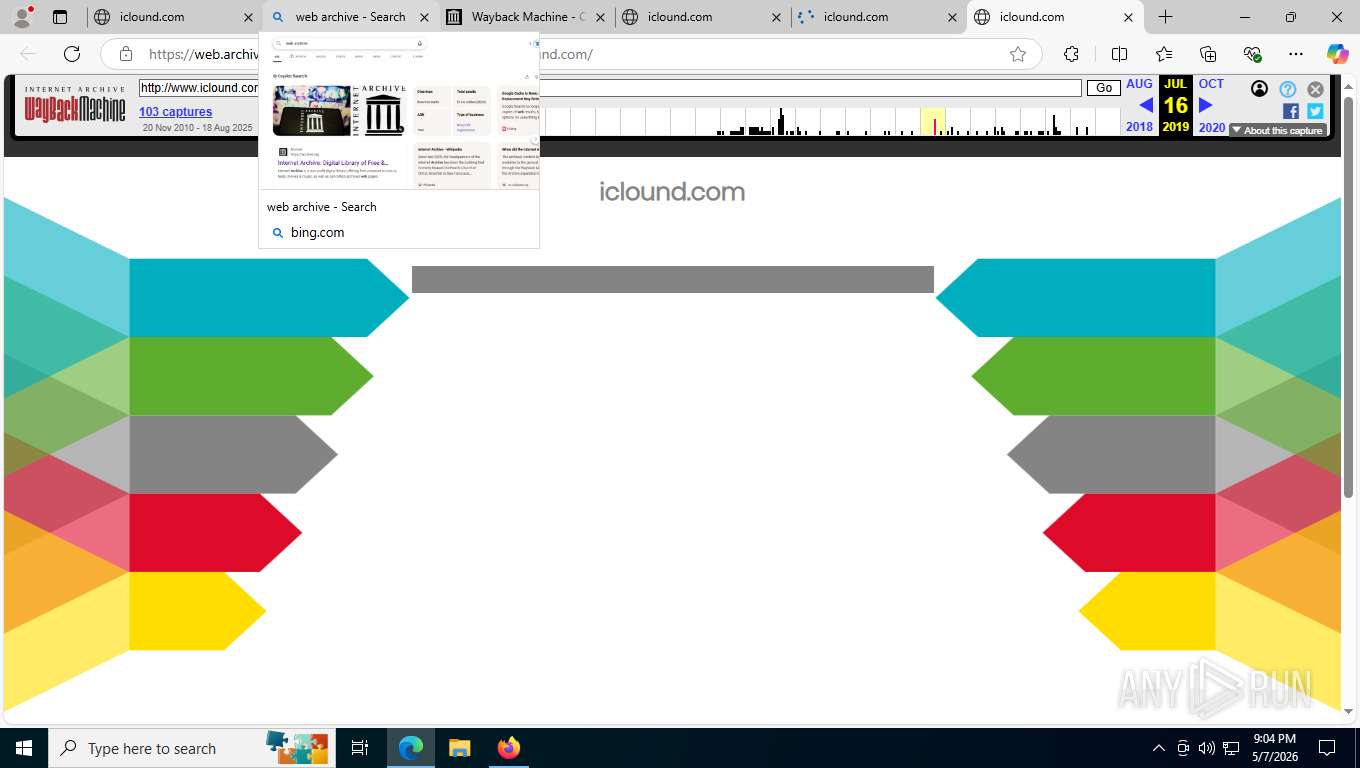The width and height of the screenshot is (1360, 768).
Task: Click the Go button in Wayback toolbar
Action: click(x=1104, y=88)
